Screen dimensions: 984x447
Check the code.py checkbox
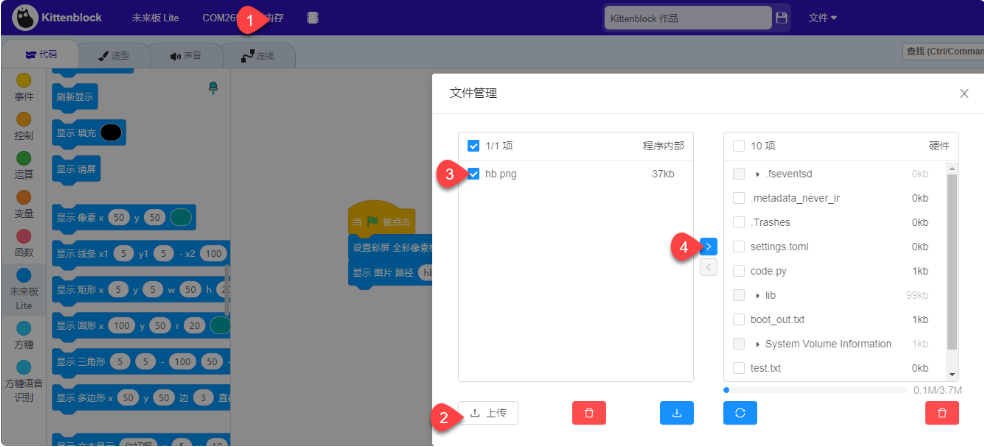click(x=739, y=271)
